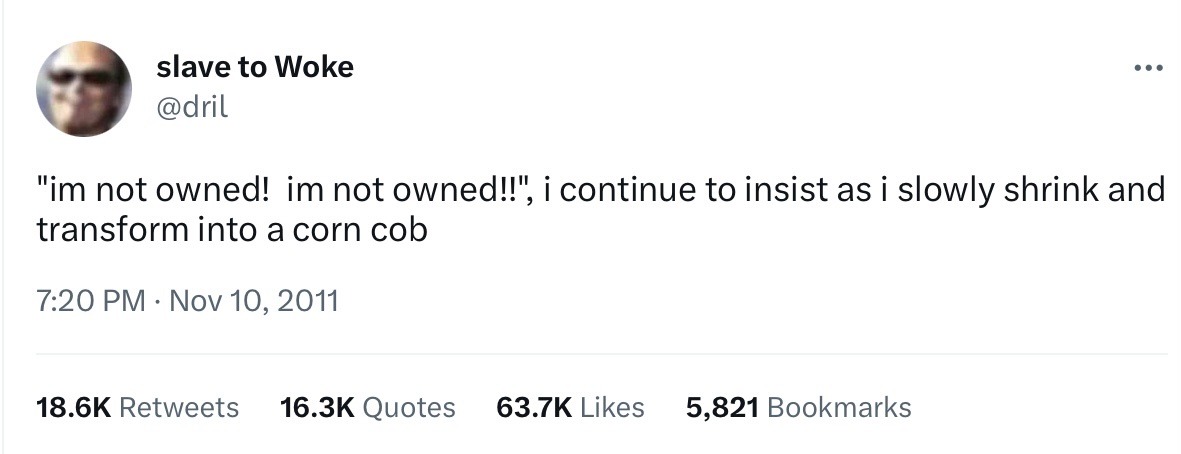The width and height of the screenshot is (1181, 454).
Task: Click the 'Likes' label
Action: click(x=612, y=407)
